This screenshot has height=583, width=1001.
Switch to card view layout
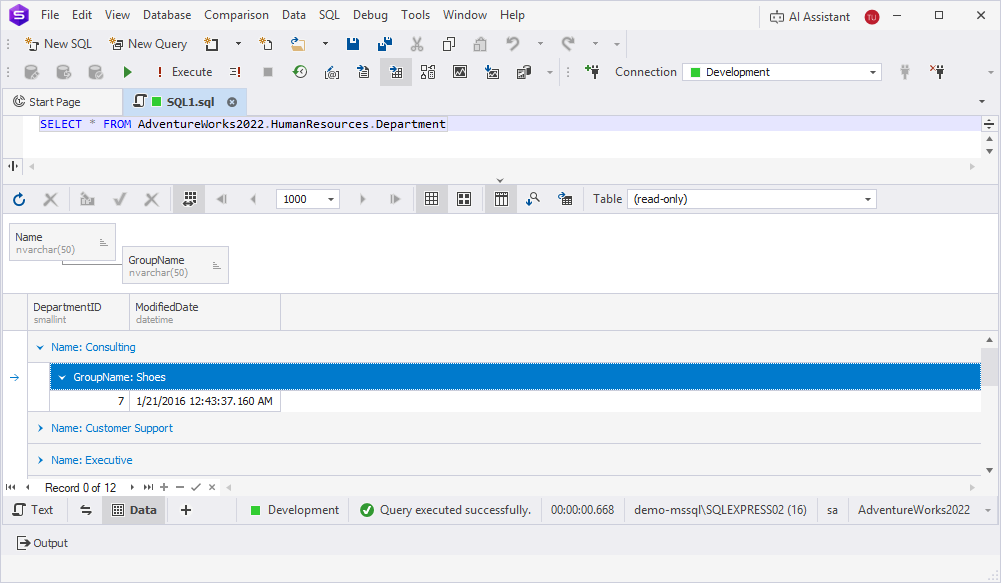point(464,199)
